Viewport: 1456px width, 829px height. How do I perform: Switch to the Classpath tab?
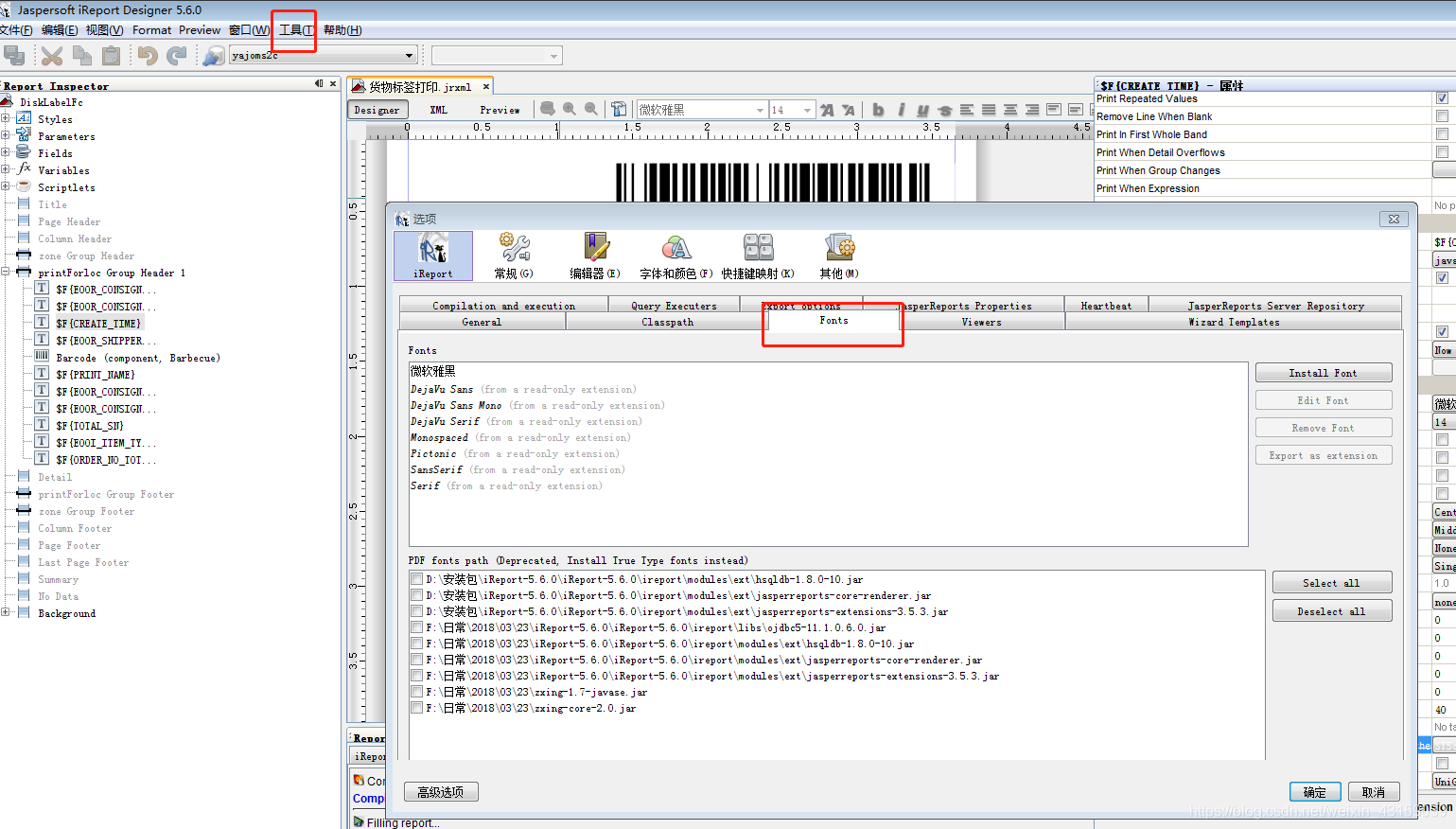coord(667,322)
